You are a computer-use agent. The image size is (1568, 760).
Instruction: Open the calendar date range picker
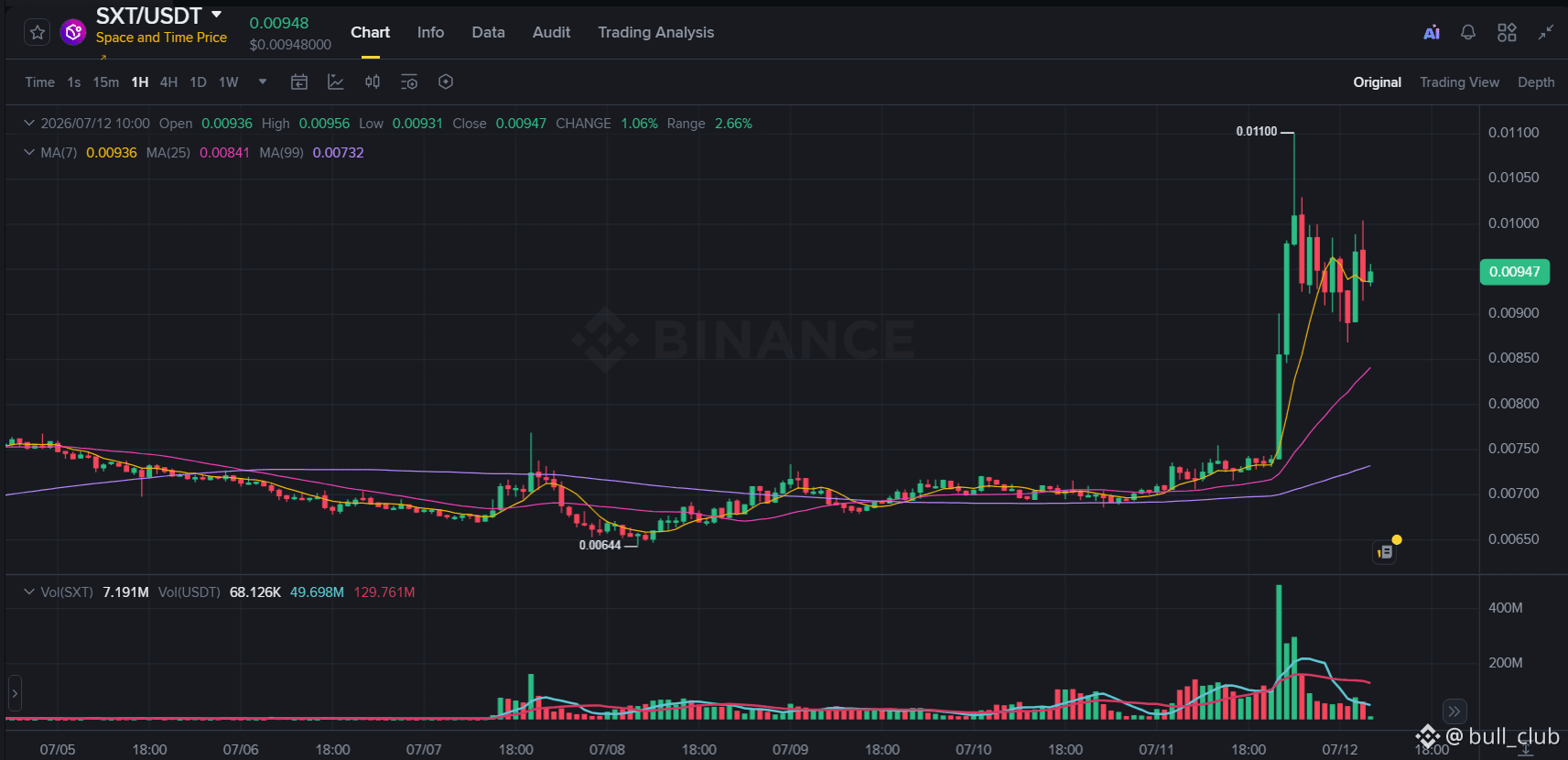[x=299, y=82]
